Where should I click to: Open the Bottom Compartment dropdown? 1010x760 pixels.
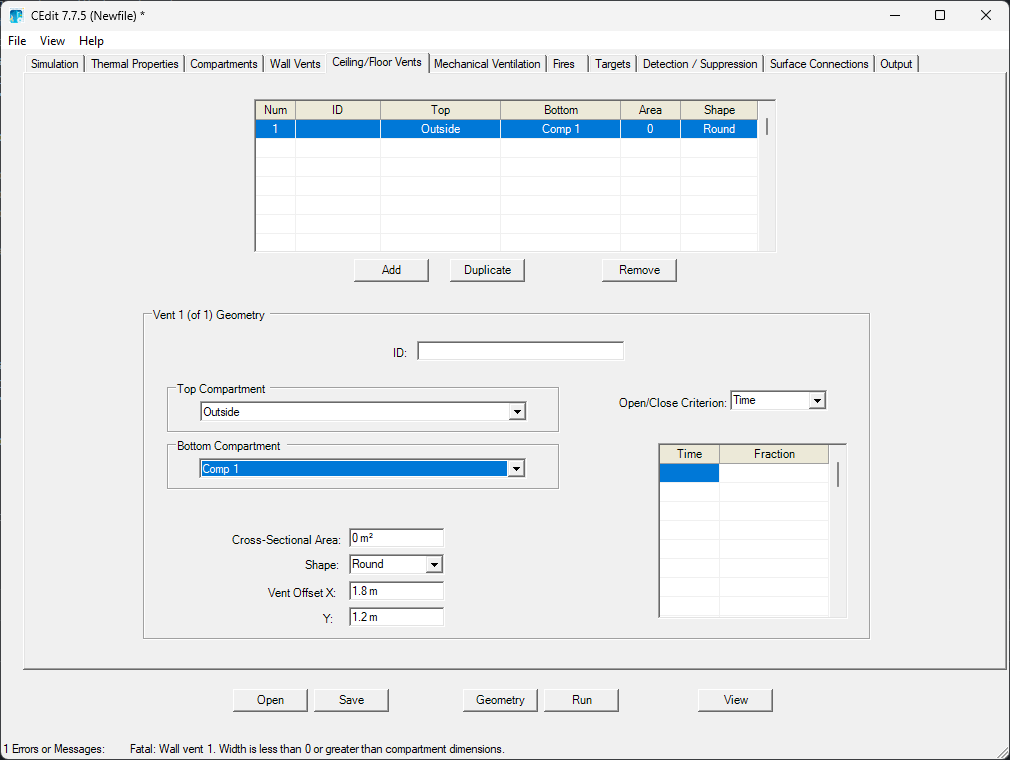[x=516, y=469]
